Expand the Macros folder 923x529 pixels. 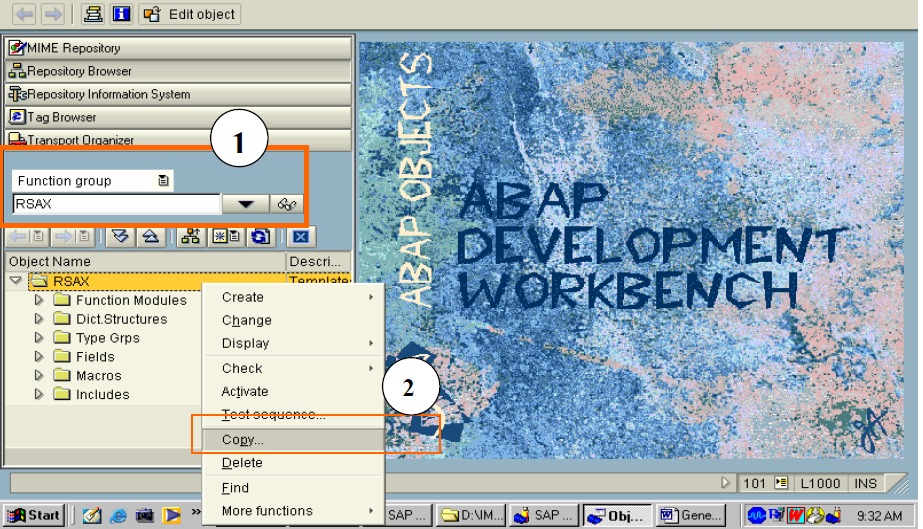click(39, 375)
